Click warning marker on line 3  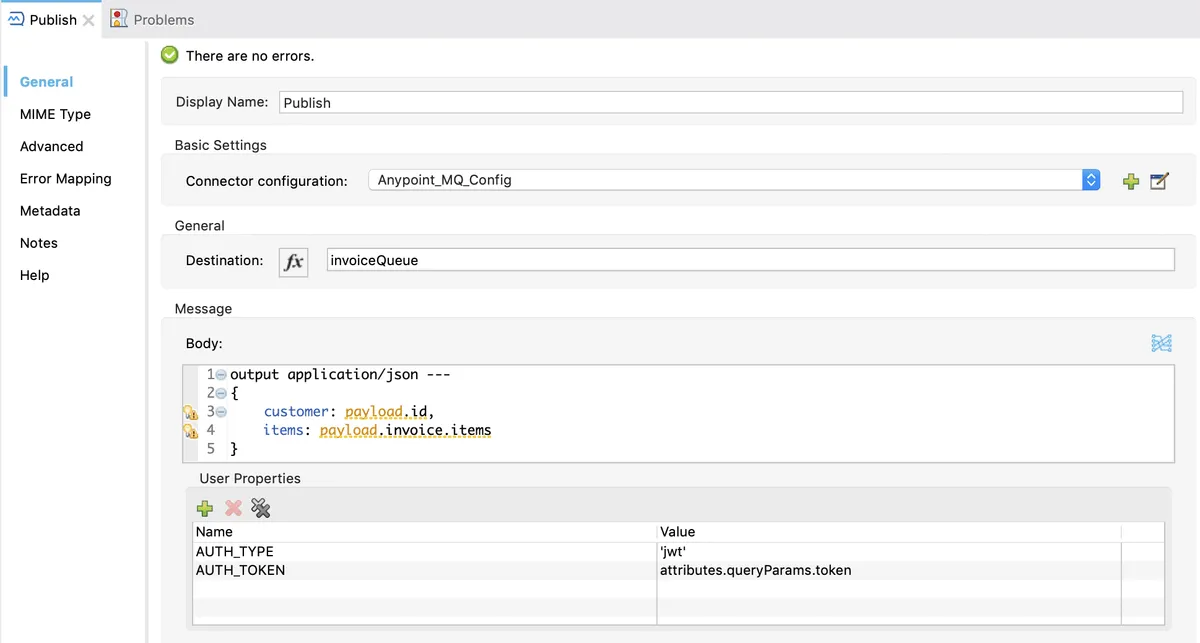tap(189, 412)
